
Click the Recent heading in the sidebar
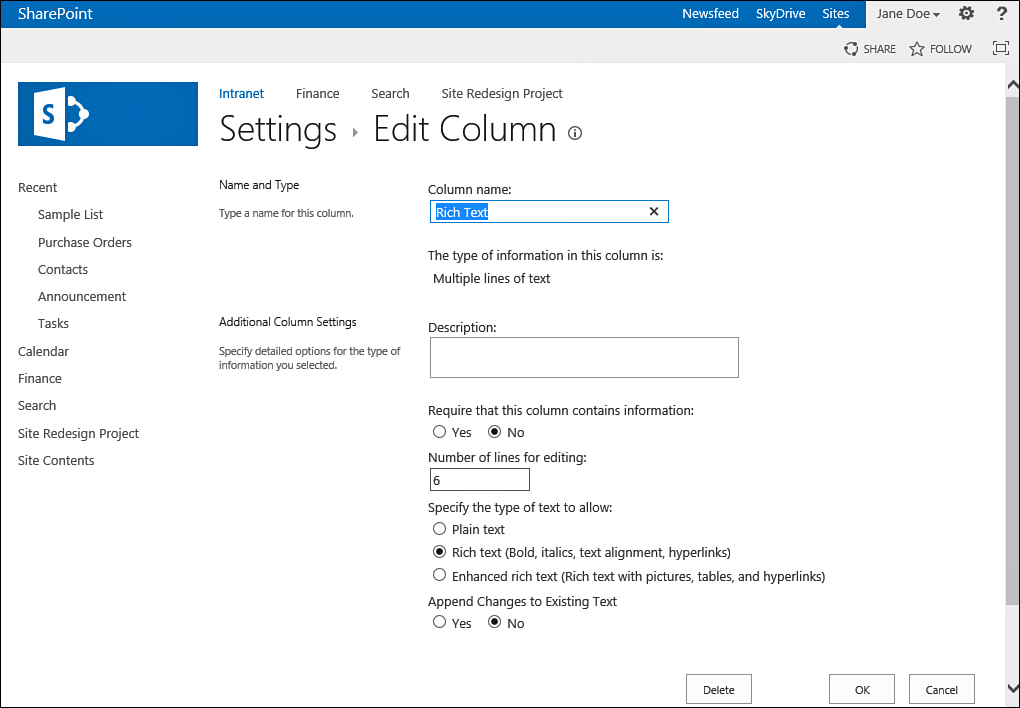[x=38, y=187]
